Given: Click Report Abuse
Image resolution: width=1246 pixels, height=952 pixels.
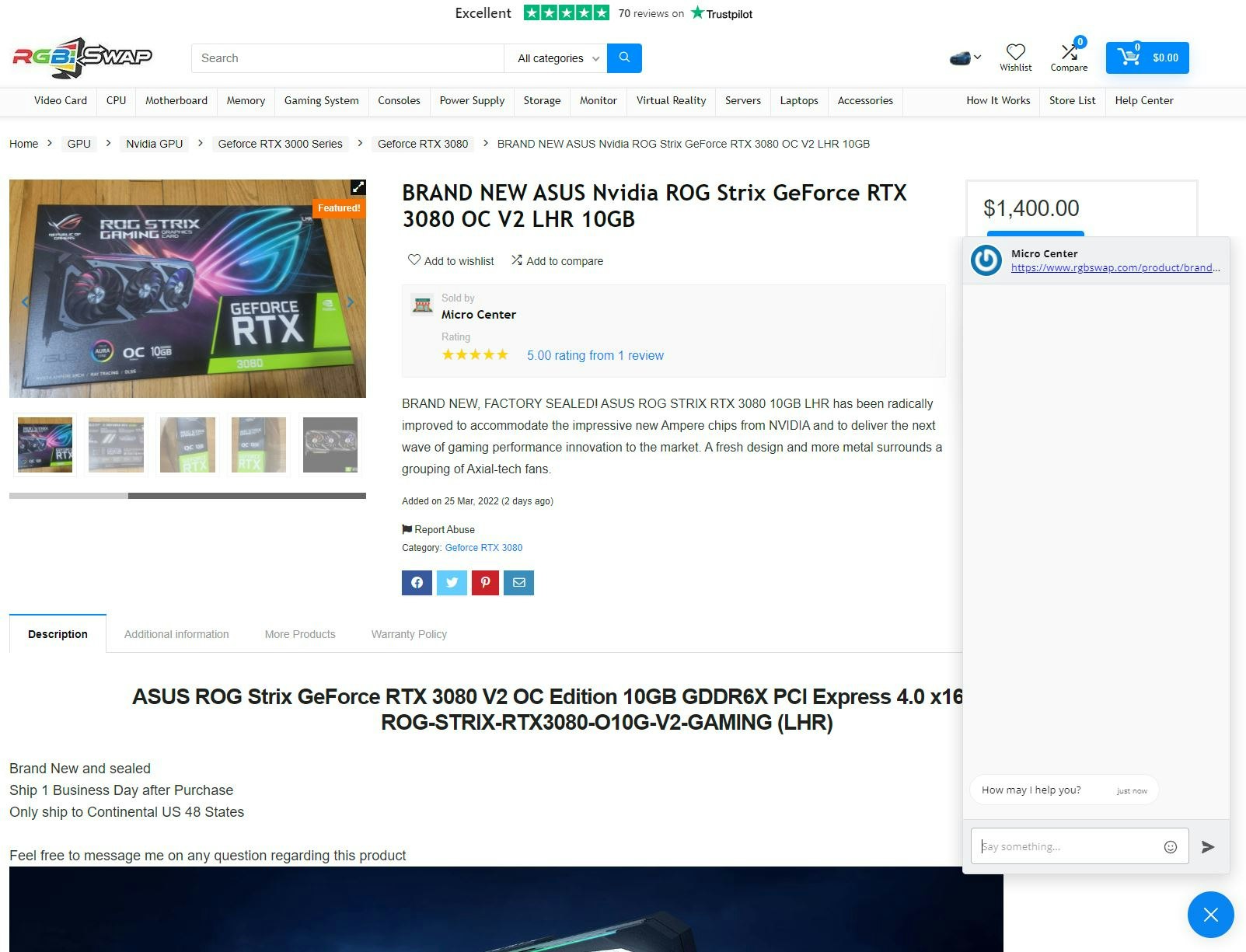Looking at the screenshot, I should coord(438,530).
